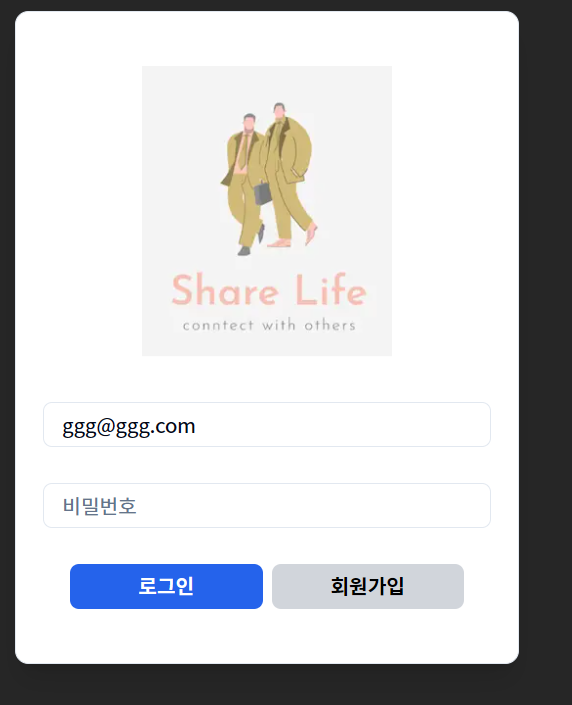Click the word others in tagline

330,325
